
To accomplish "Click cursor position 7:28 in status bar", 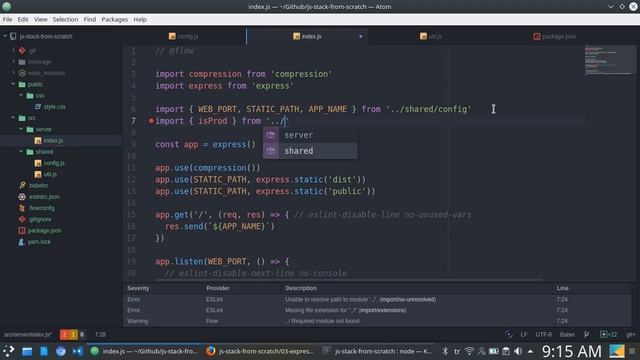I will click(100, 335).
